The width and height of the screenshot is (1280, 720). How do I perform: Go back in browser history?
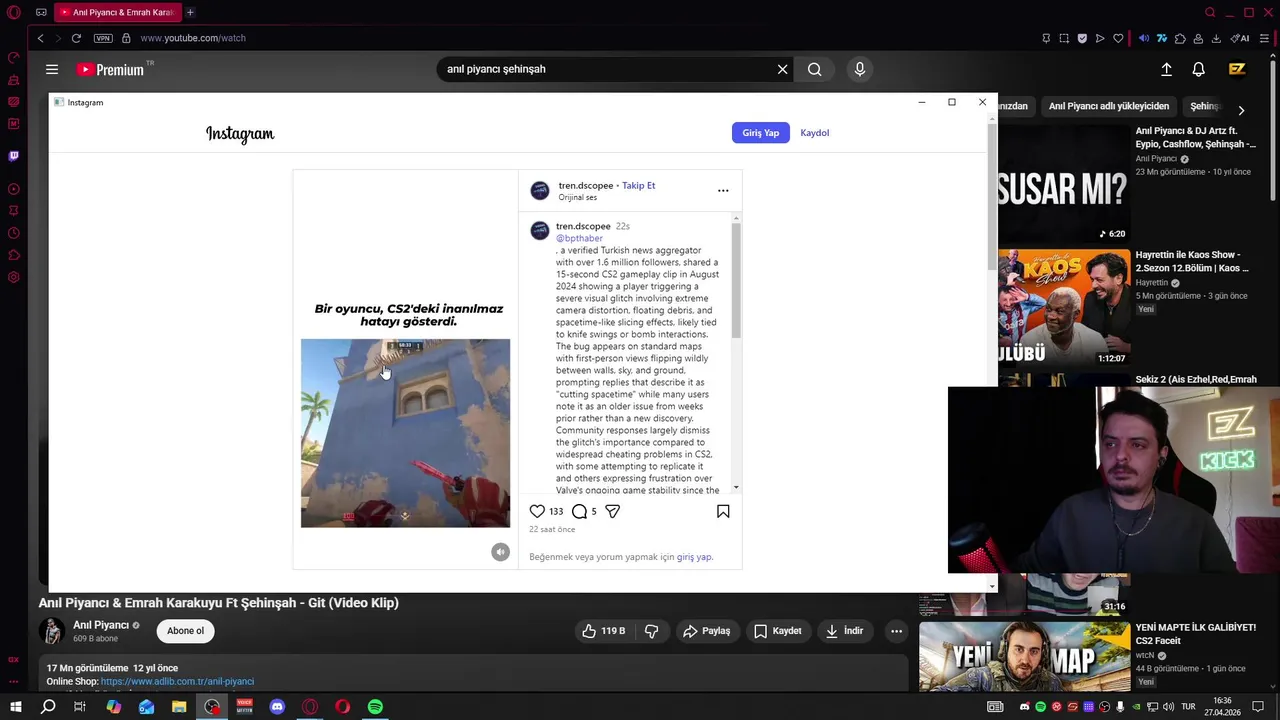point(40,38)
